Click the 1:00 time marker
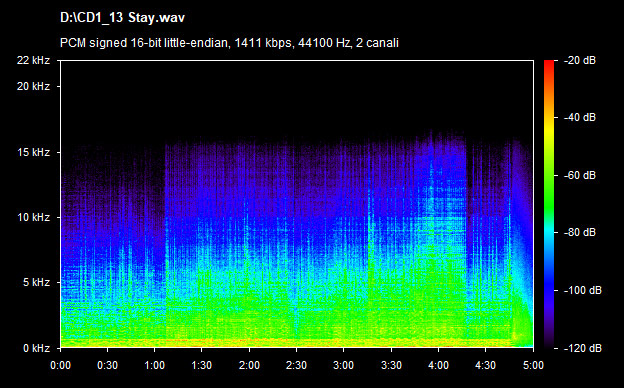Image resolution: width=624 pixels, height=388 pixels. [x=155, y=365]
